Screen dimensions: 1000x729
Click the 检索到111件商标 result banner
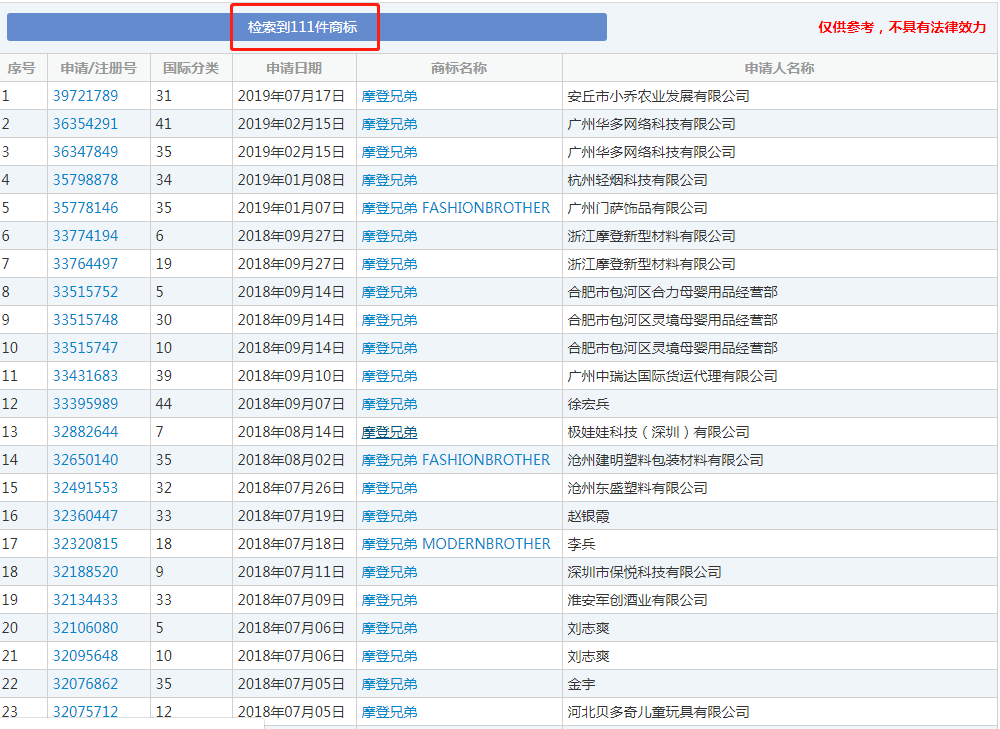coord(303,27)
